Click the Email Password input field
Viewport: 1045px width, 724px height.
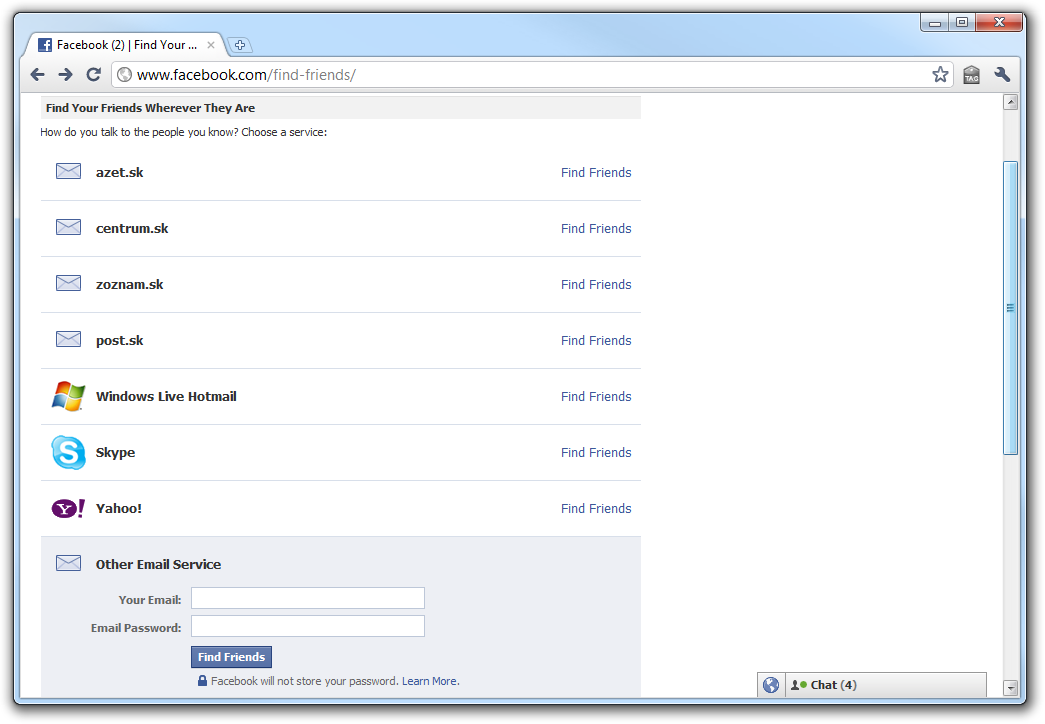coord(308,626)
